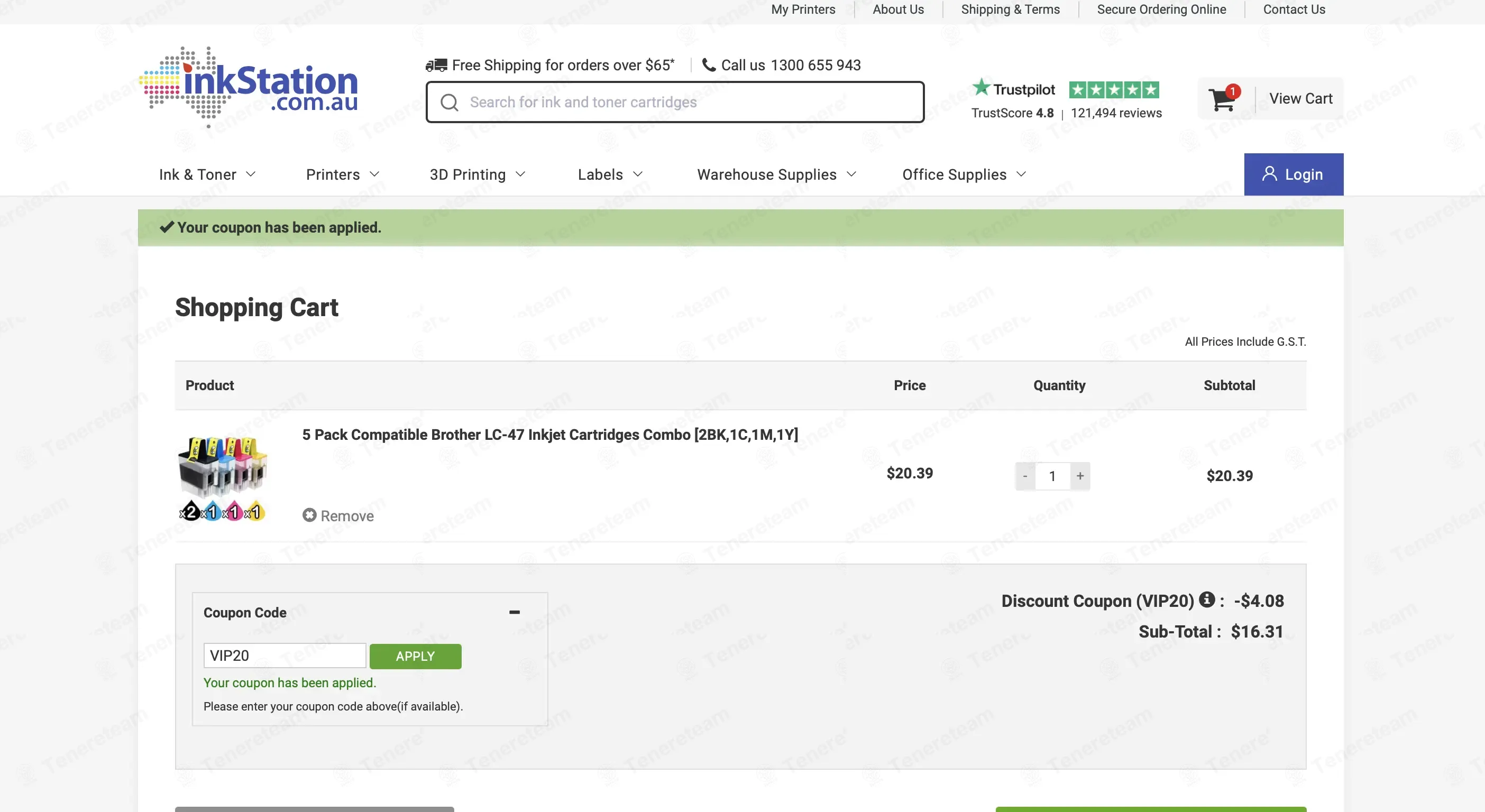Image resolution: width=1485 pixels, height=812 pixels.
Task: Expand the 3D Printing menu
Action: [478, 174]
